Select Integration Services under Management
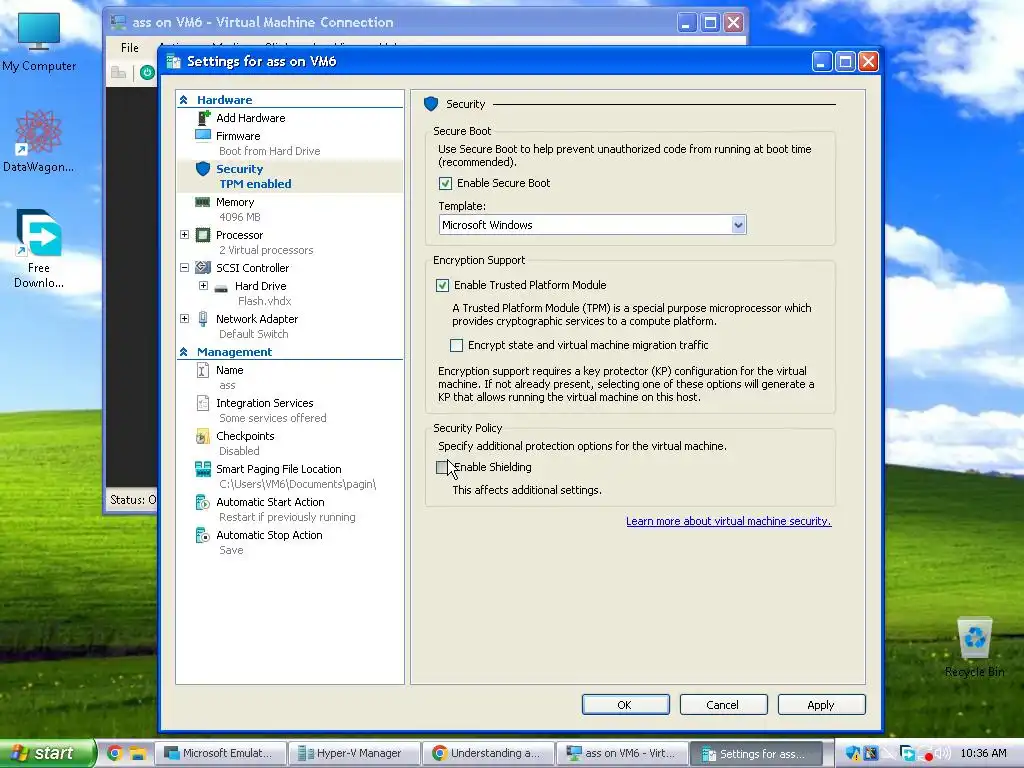 point(264,404)
